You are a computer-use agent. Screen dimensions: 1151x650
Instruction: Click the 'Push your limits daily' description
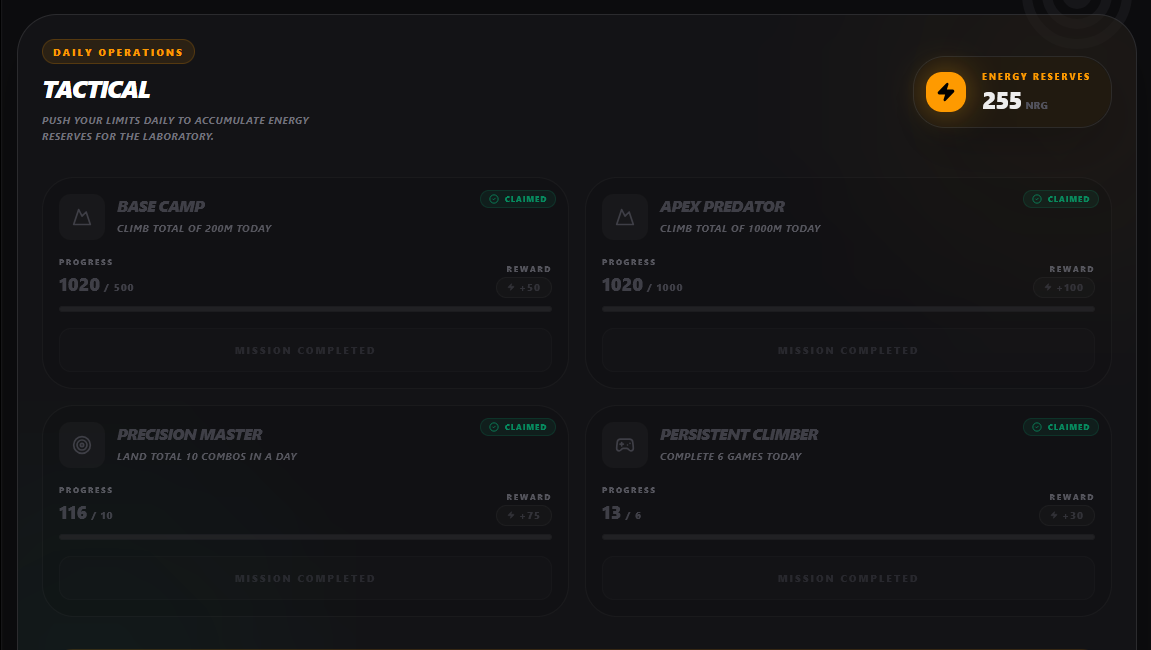tap(175, 129)
